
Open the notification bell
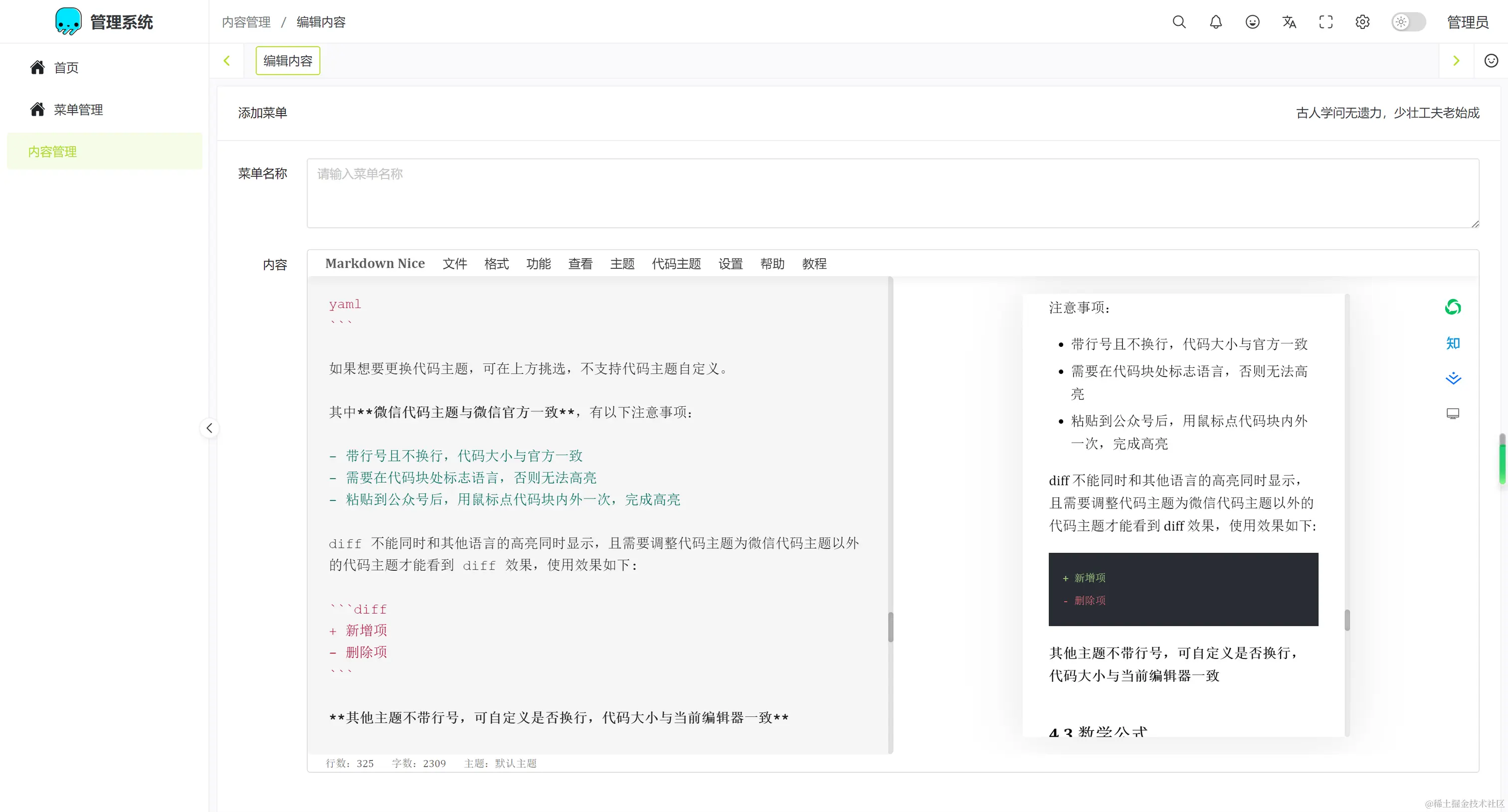click(x=1216, y=22)
